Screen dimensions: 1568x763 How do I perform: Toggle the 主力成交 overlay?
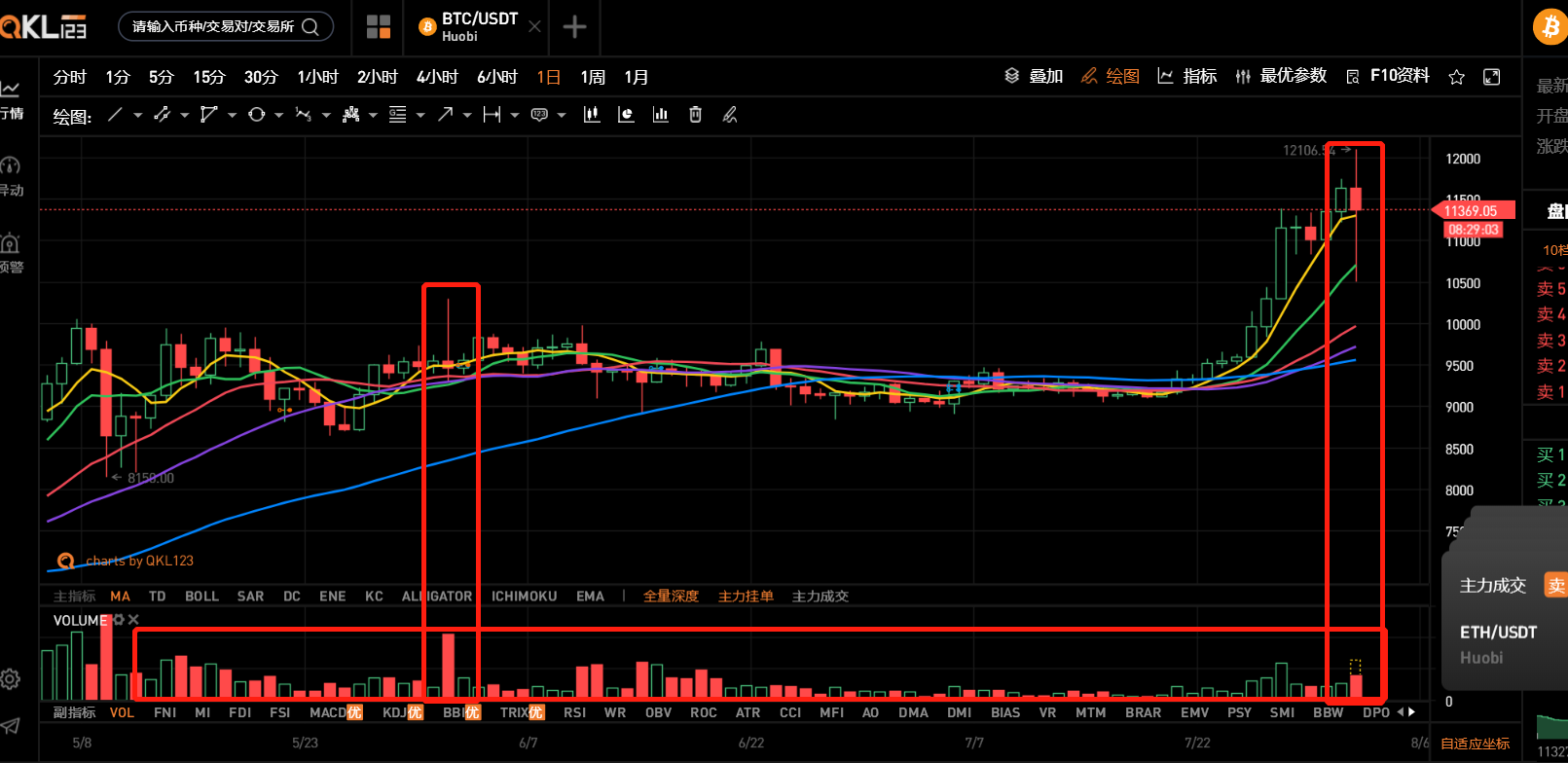pyautogui.click(x=820, y=596)
